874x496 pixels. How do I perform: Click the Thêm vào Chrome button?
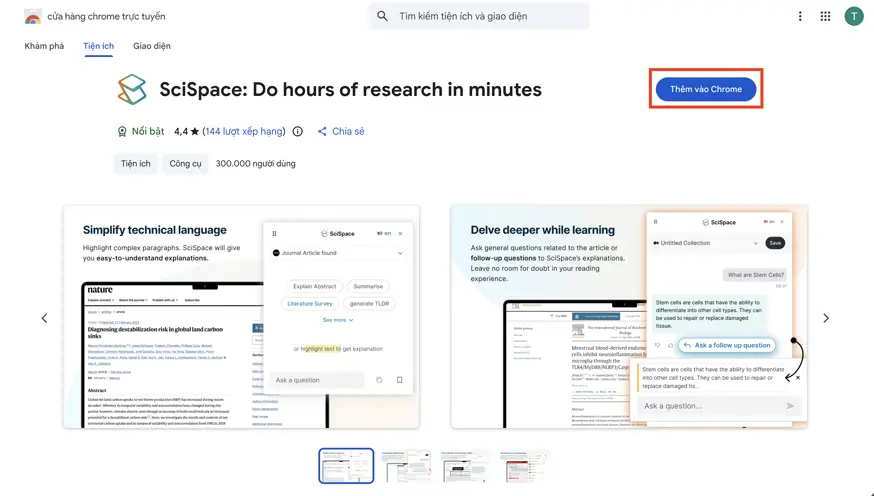(x=706, y=89)
